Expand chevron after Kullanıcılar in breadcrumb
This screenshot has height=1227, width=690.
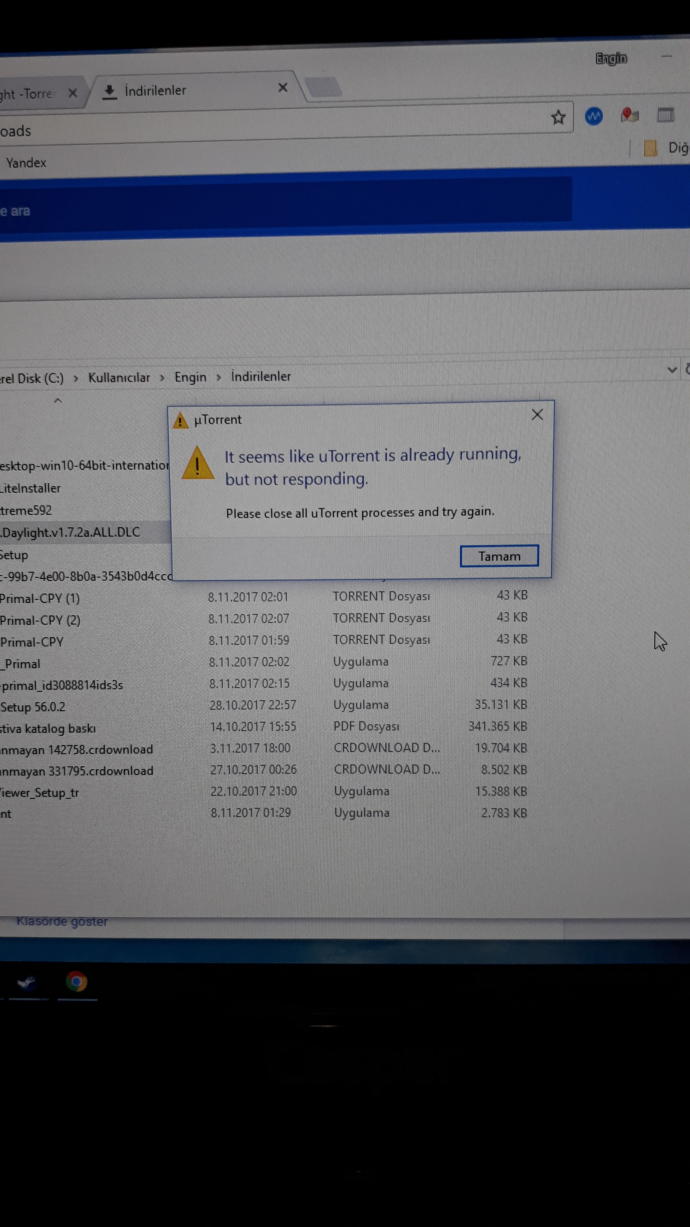(162, 378)
